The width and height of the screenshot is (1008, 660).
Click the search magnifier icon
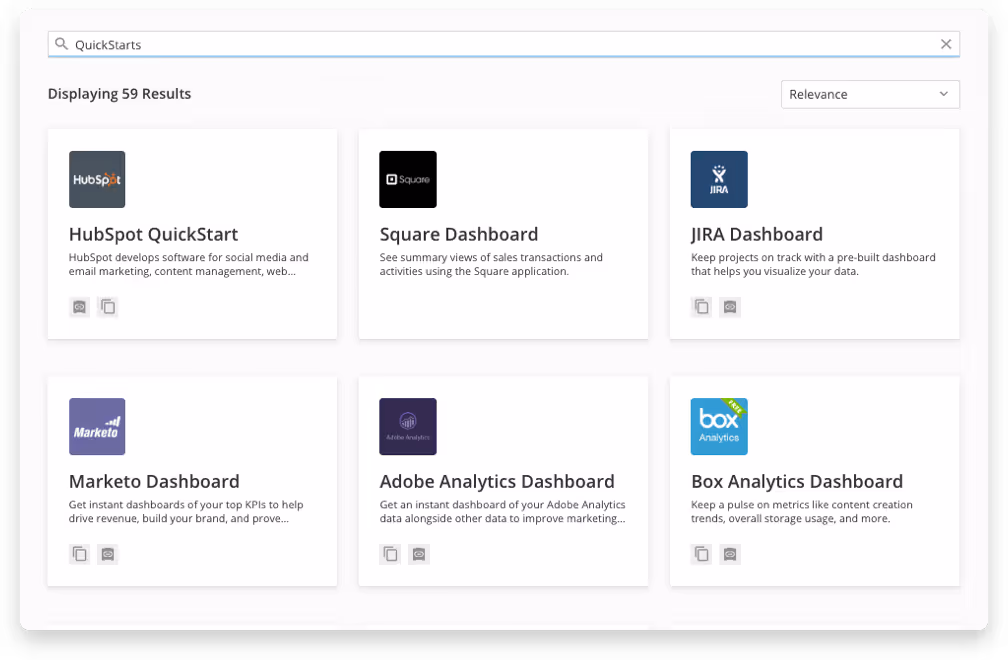(x=61, y=44)
